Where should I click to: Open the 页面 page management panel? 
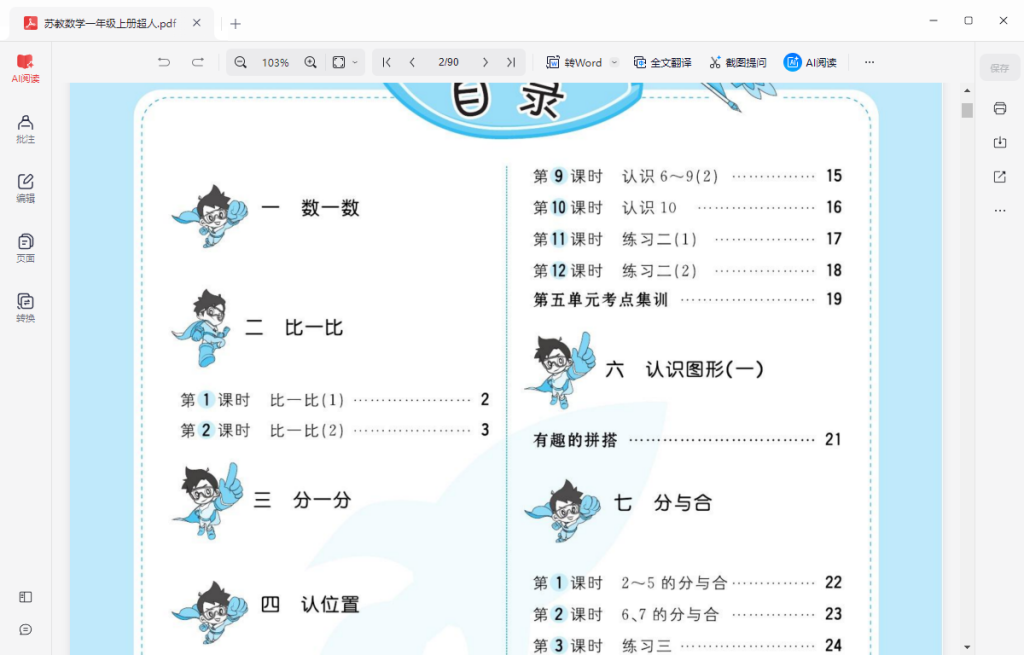pyautogui.click(x=25, y=247)
